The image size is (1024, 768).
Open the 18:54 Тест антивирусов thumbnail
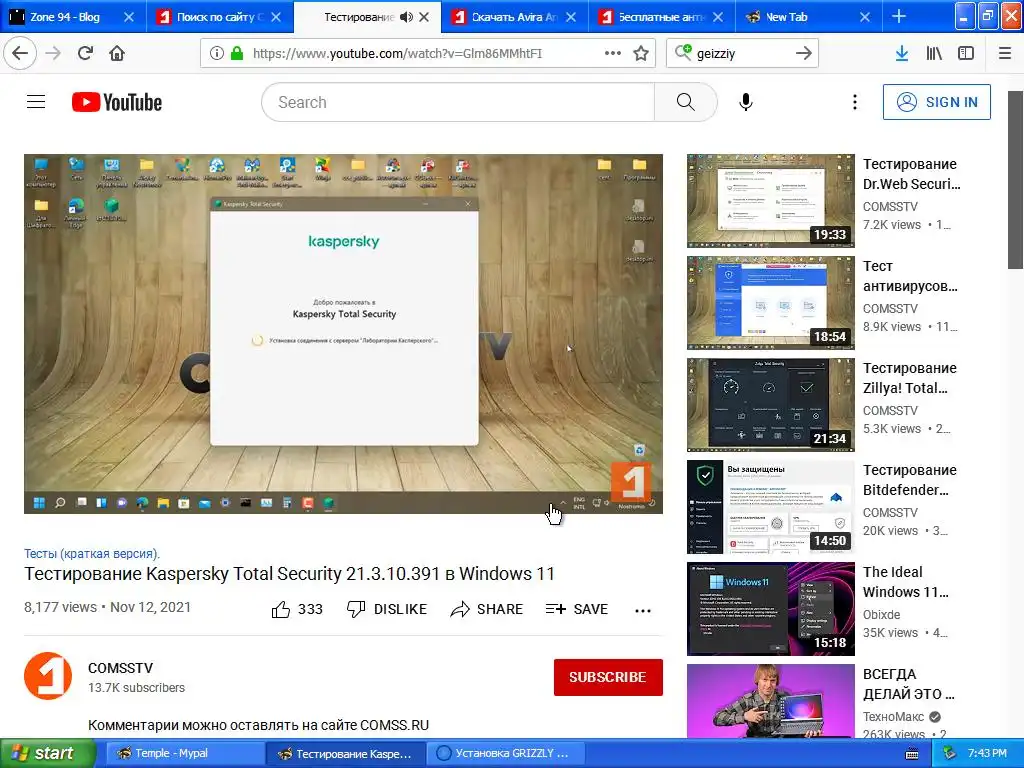coord(771,302)
